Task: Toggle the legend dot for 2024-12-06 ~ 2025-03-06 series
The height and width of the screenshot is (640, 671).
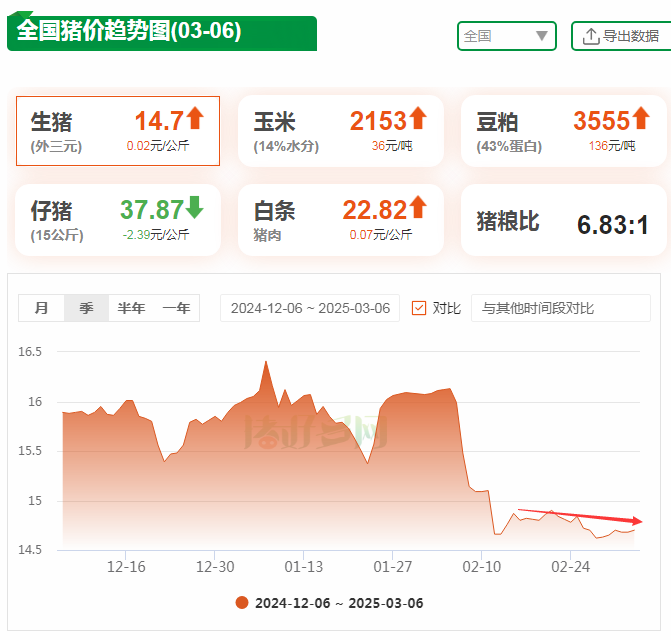Action: (x=242, y=603)
